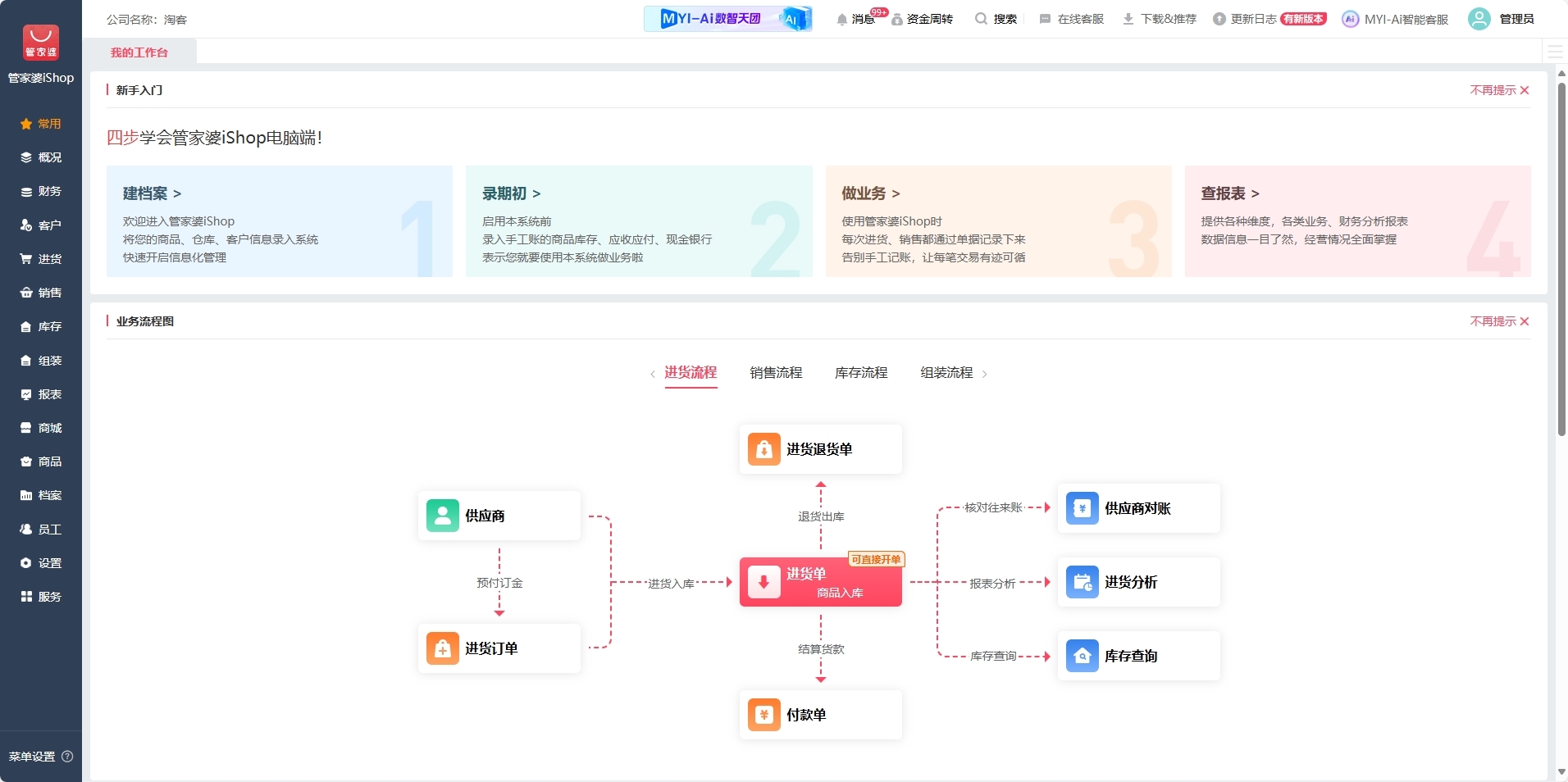Open the 库存查询 house icon tile

click(x=1082, y=656)
